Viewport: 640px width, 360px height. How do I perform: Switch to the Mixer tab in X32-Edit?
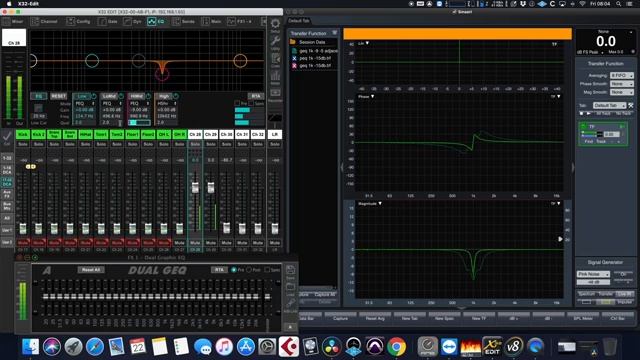[13, 21]
